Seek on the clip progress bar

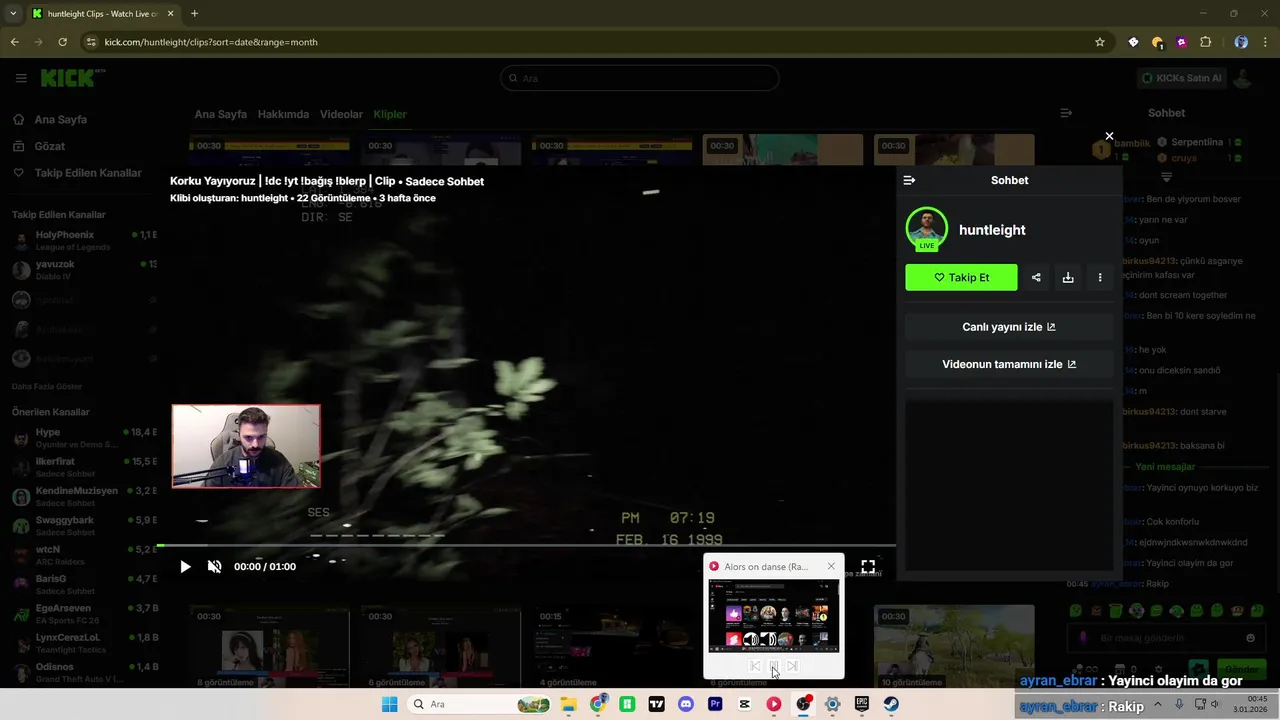[526, 546]
